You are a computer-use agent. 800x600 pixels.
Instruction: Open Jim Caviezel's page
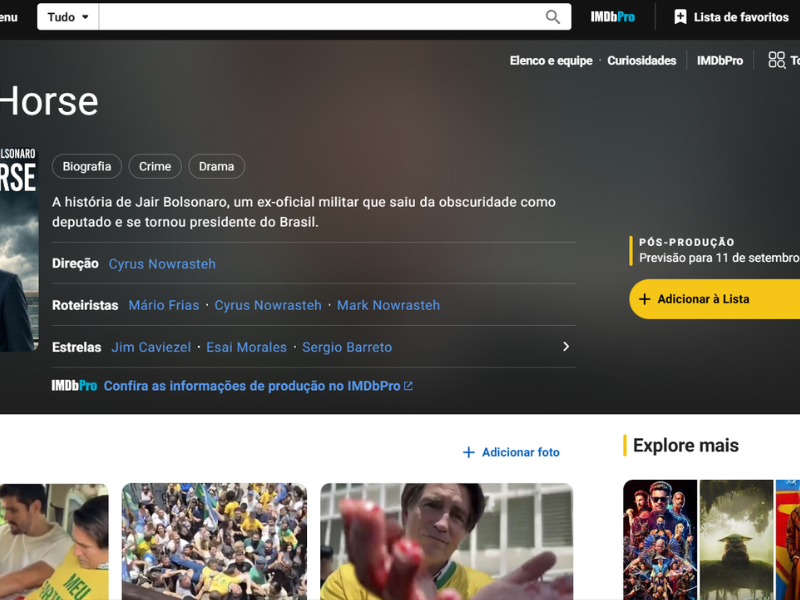coord(151,347)
